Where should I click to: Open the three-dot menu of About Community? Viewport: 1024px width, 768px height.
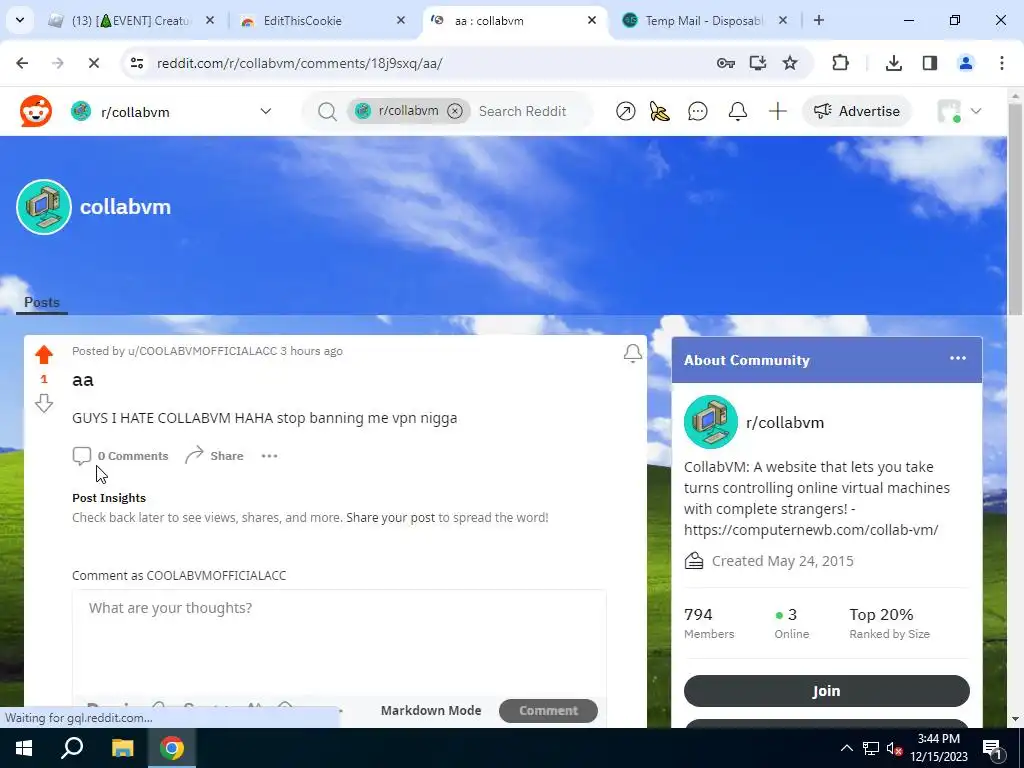957,358
